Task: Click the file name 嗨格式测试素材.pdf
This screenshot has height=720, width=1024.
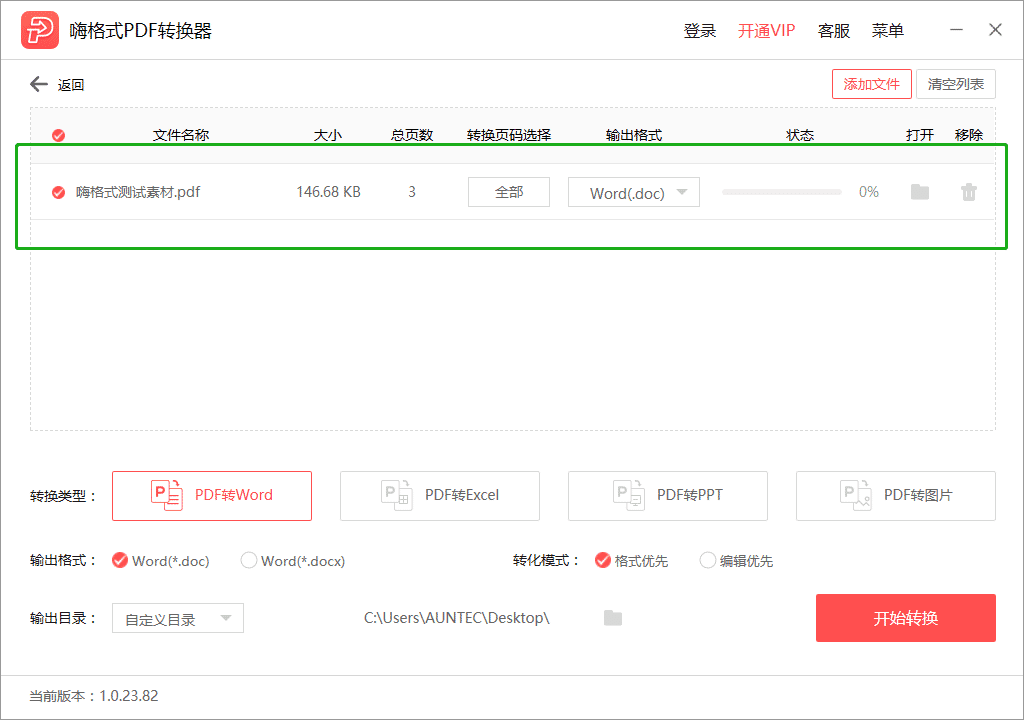Action: [138, 192]
